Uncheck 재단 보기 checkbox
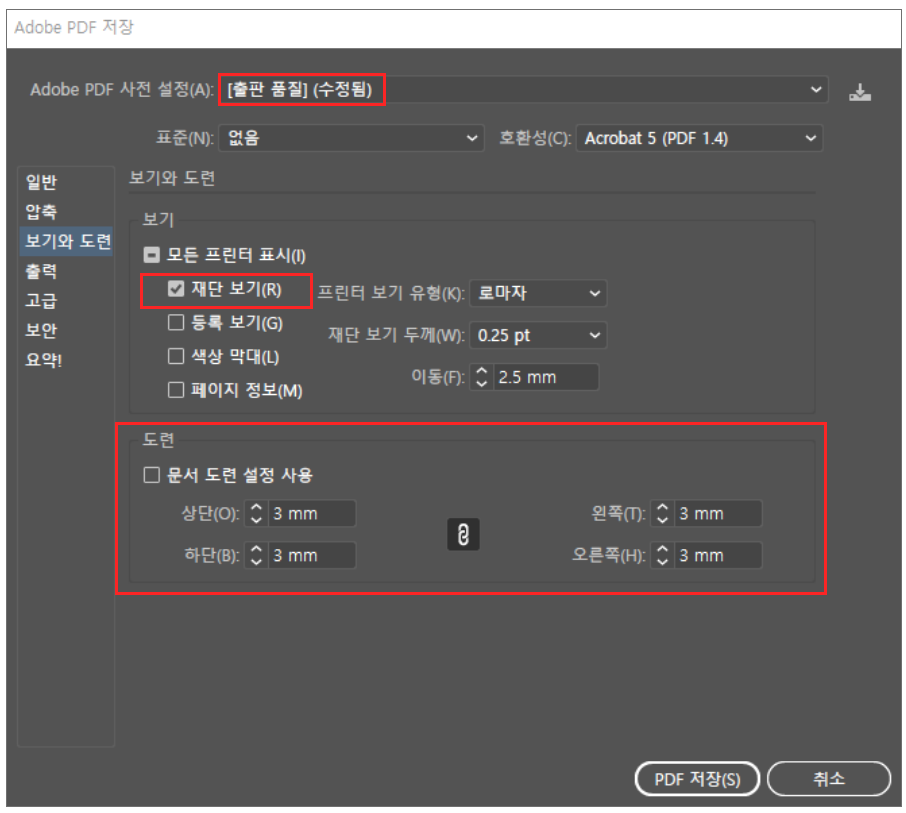The height and width of the screenshot is (813, 906). tap(176, 288)
